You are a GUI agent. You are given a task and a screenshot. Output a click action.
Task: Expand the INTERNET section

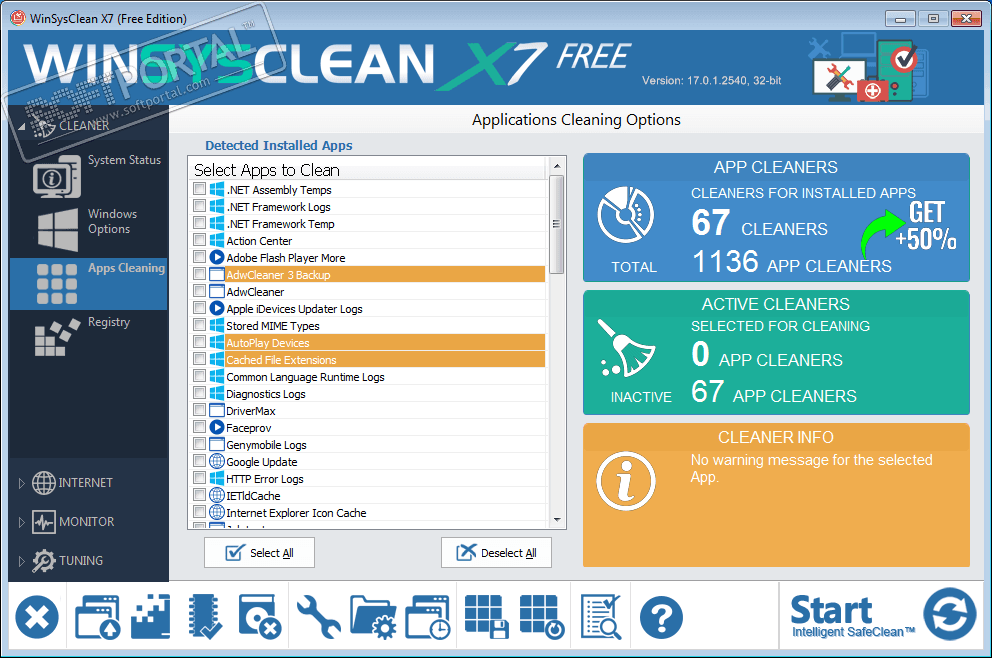pos(21,483)
